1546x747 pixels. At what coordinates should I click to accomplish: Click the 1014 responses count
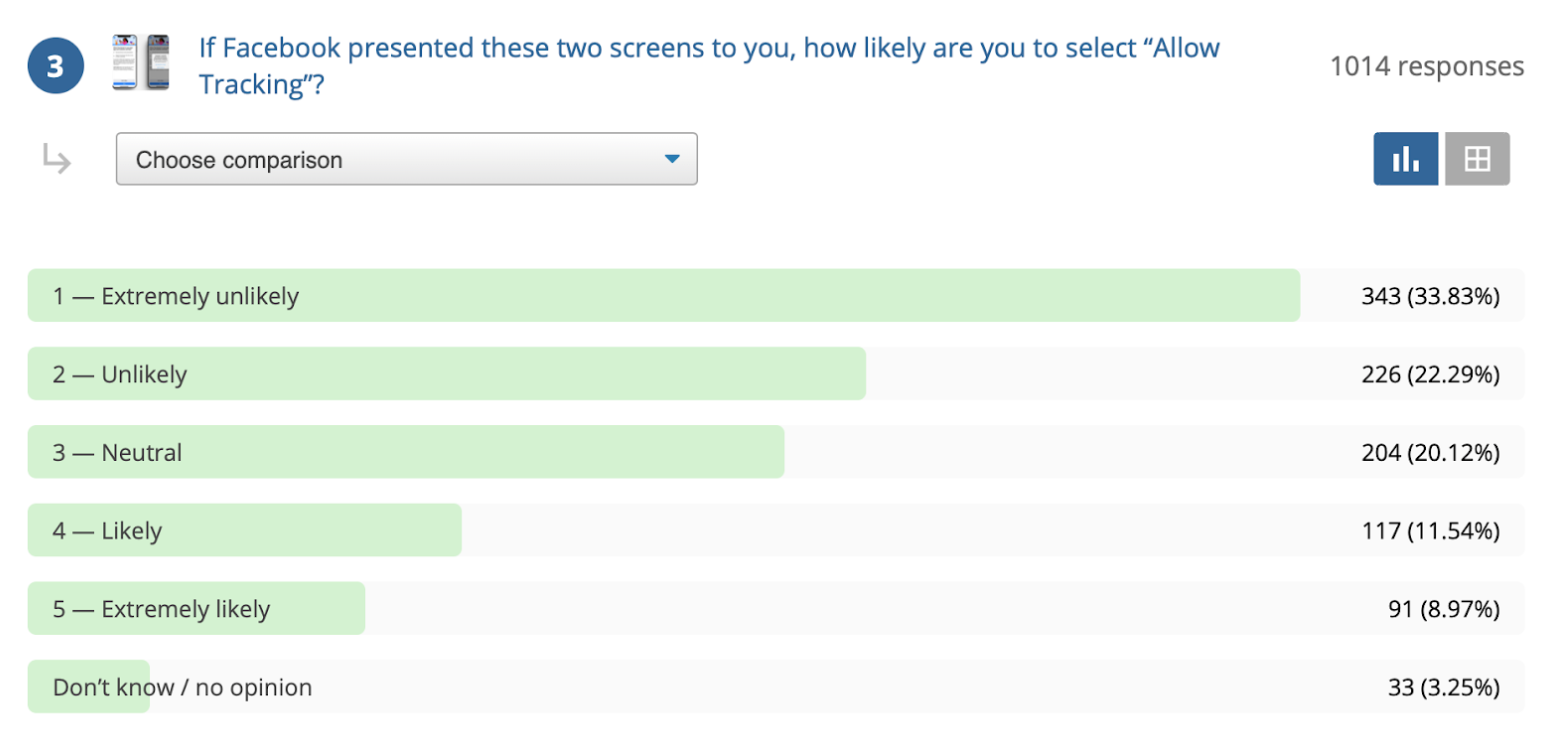[x=1427, y=66]
